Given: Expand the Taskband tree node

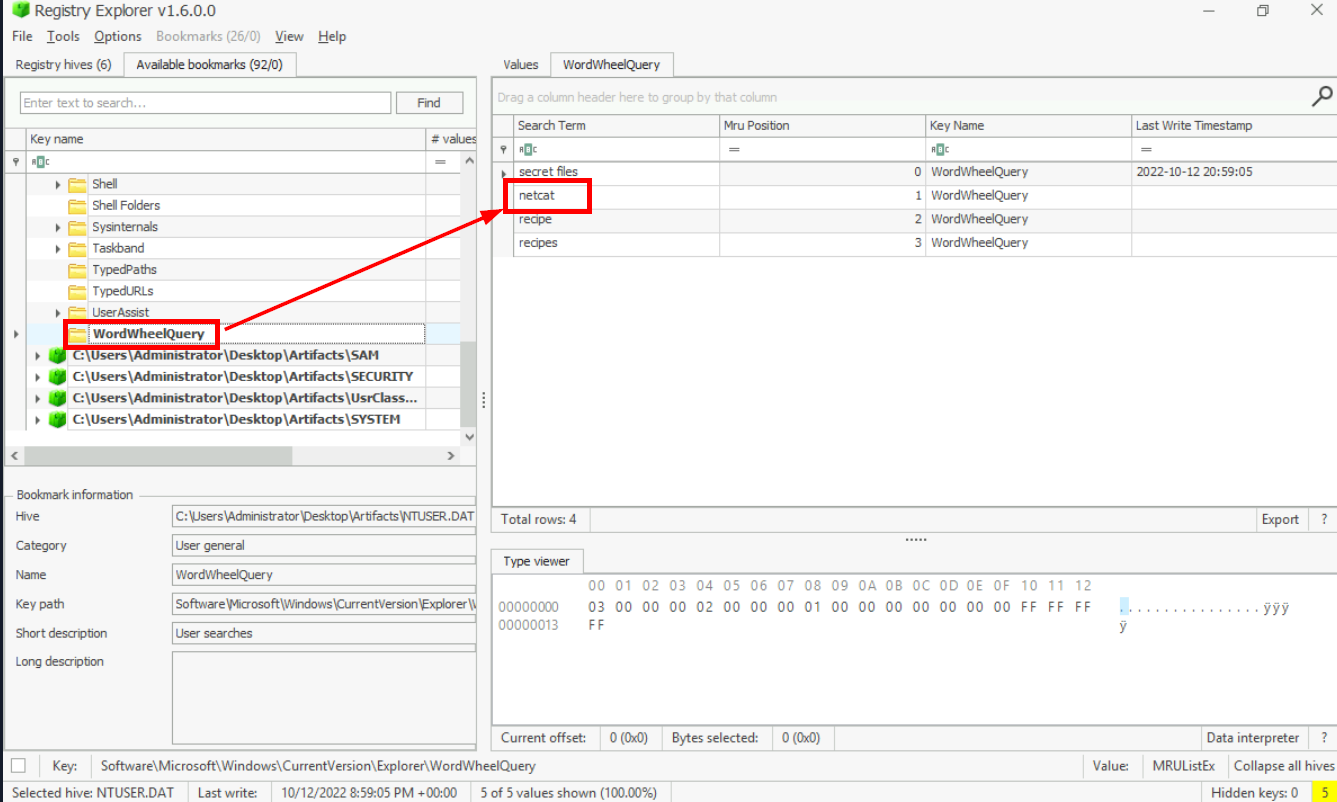Looking at the screenshot, I should coord(58,248).
